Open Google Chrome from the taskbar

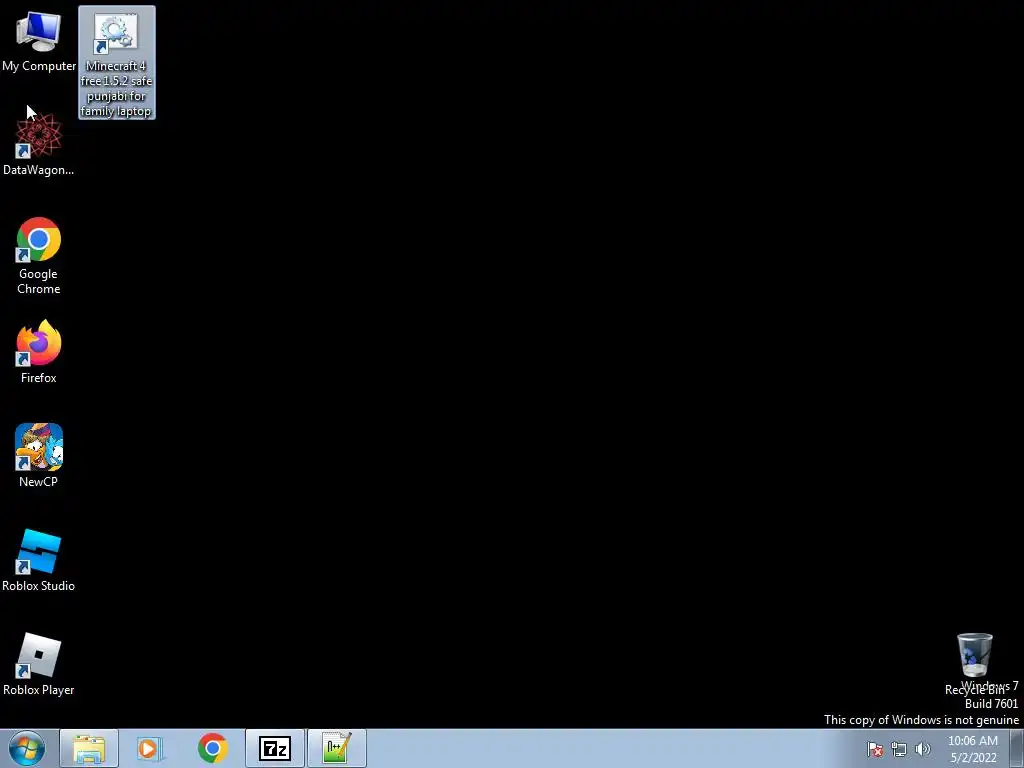(x=212, y=748)
